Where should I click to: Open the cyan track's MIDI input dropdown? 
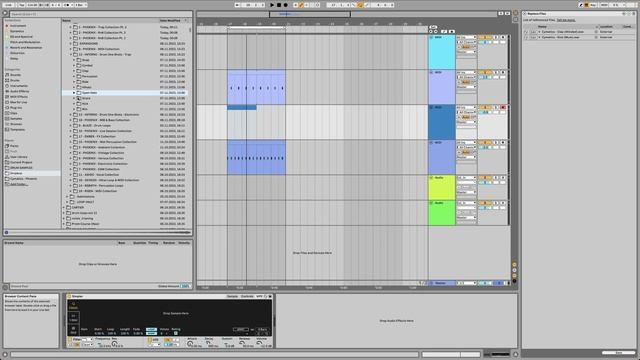point(466,38)
